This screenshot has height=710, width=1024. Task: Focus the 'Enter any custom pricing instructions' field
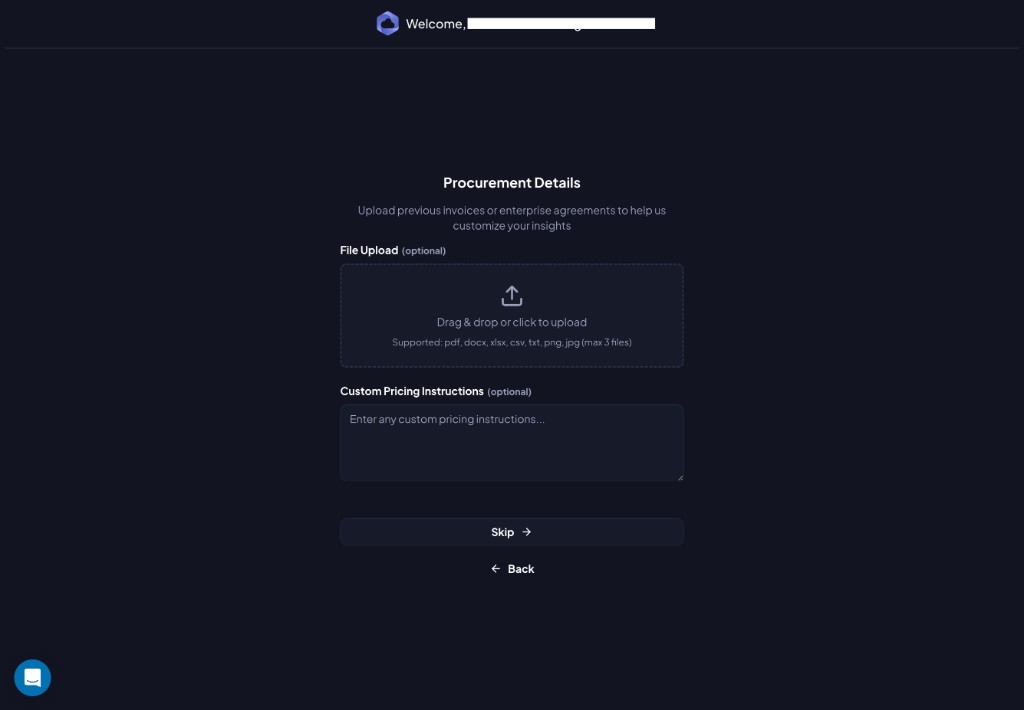tap(512, 442)
